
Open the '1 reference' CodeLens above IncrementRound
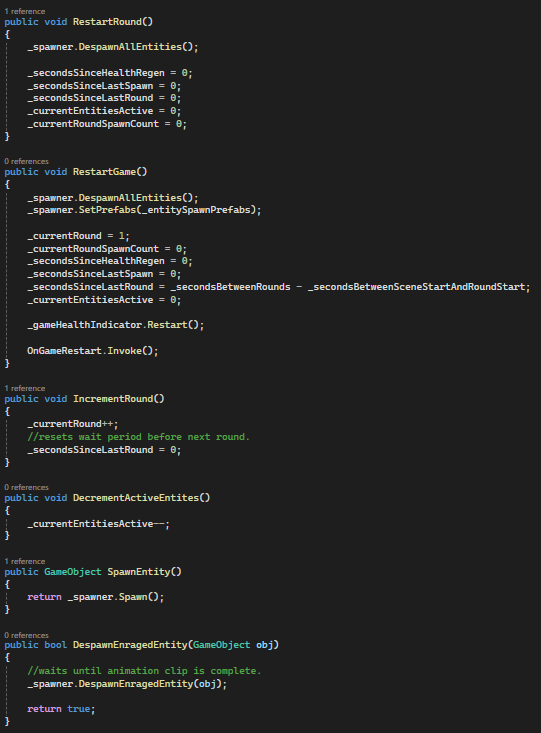(25, 388)
